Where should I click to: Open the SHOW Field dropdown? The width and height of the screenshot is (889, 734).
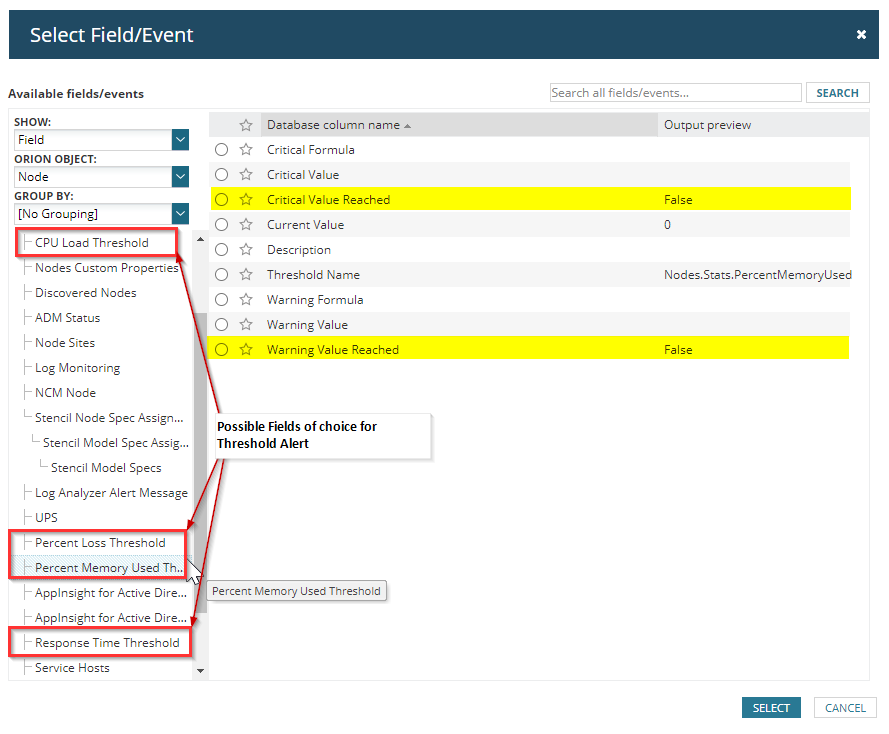click(x=180, y=140)
